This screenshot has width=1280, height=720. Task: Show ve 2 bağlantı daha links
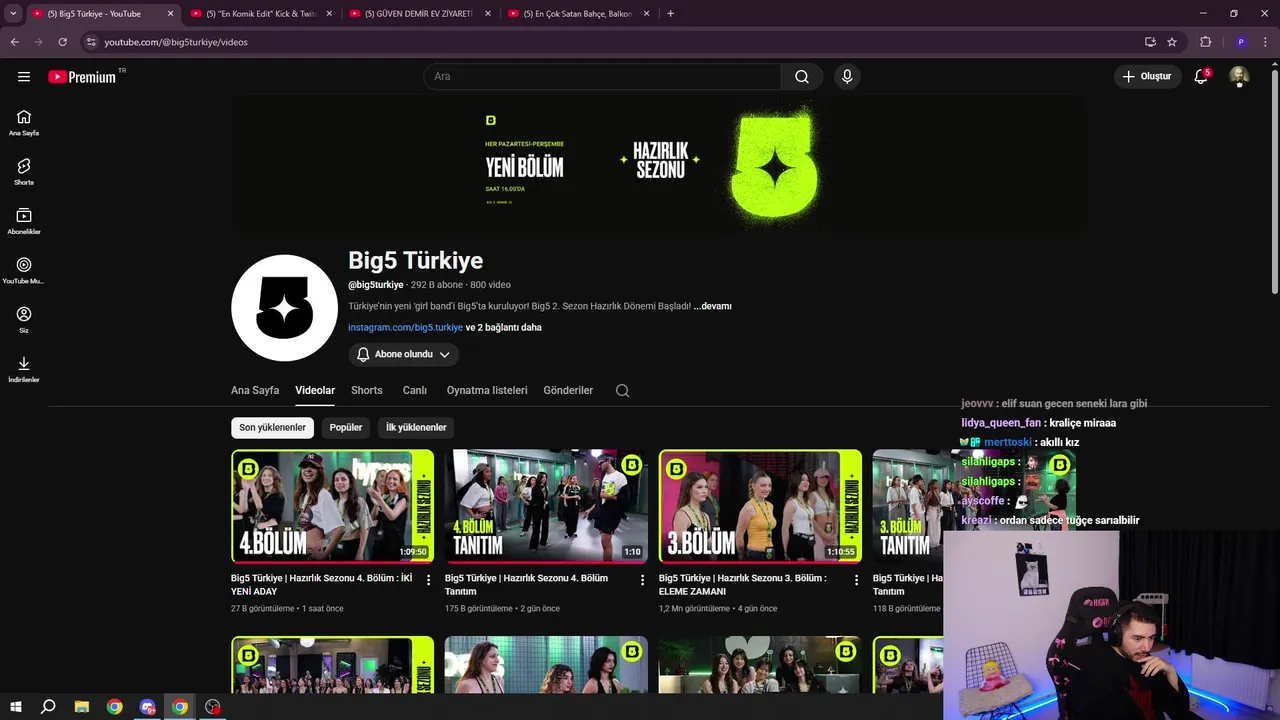click(x=504, y=327)
